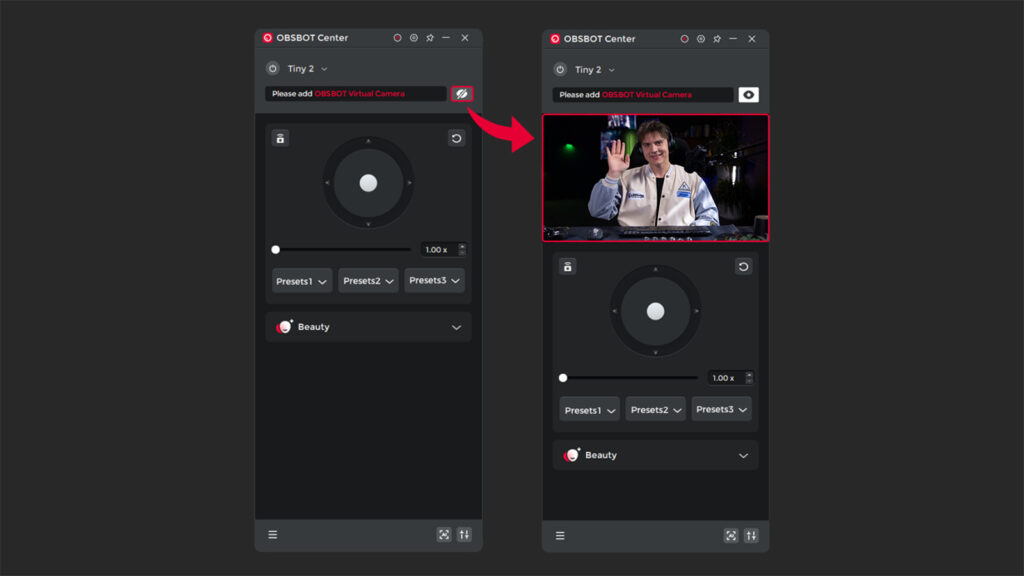Click gimbal lock icon in left window

280,138
